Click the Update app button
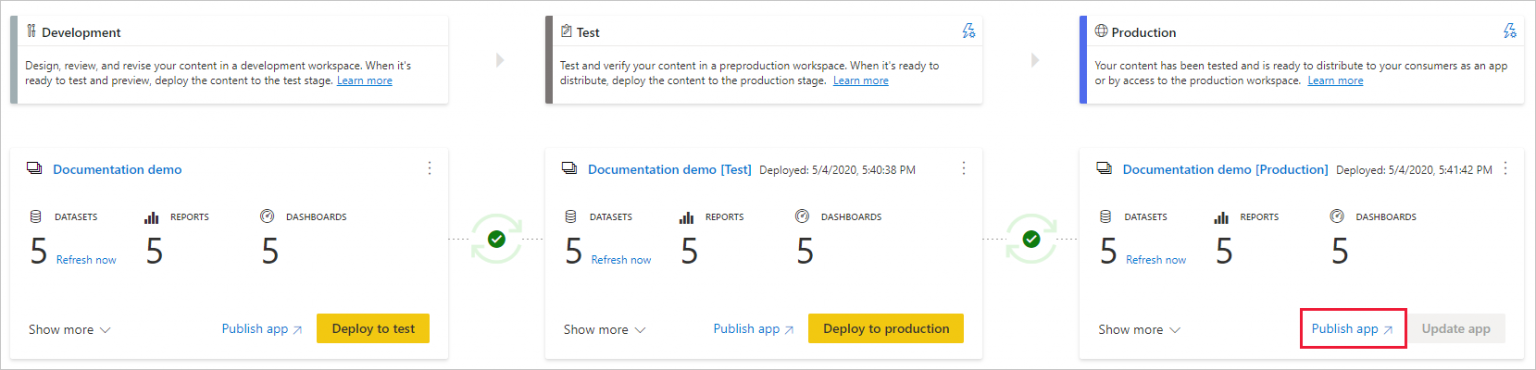 point(1456,328)
